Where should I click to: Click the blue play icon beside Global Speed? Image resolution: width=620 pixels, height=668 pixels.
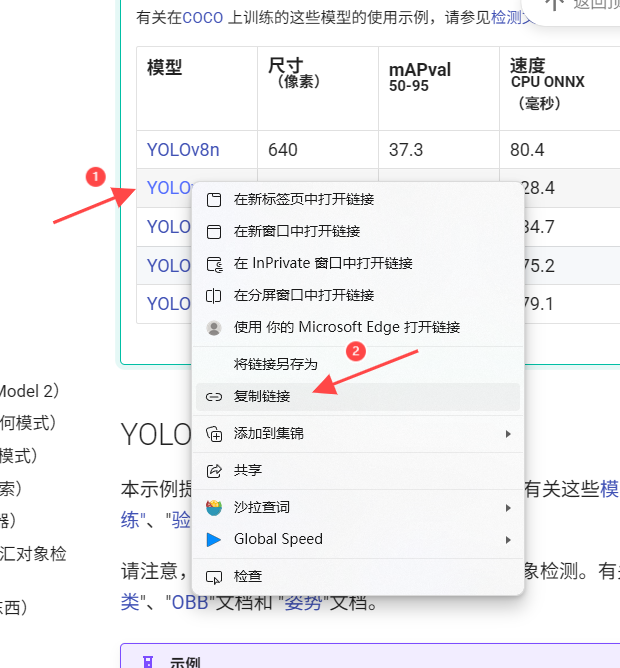pyautogui.click(x=213, y=540)
